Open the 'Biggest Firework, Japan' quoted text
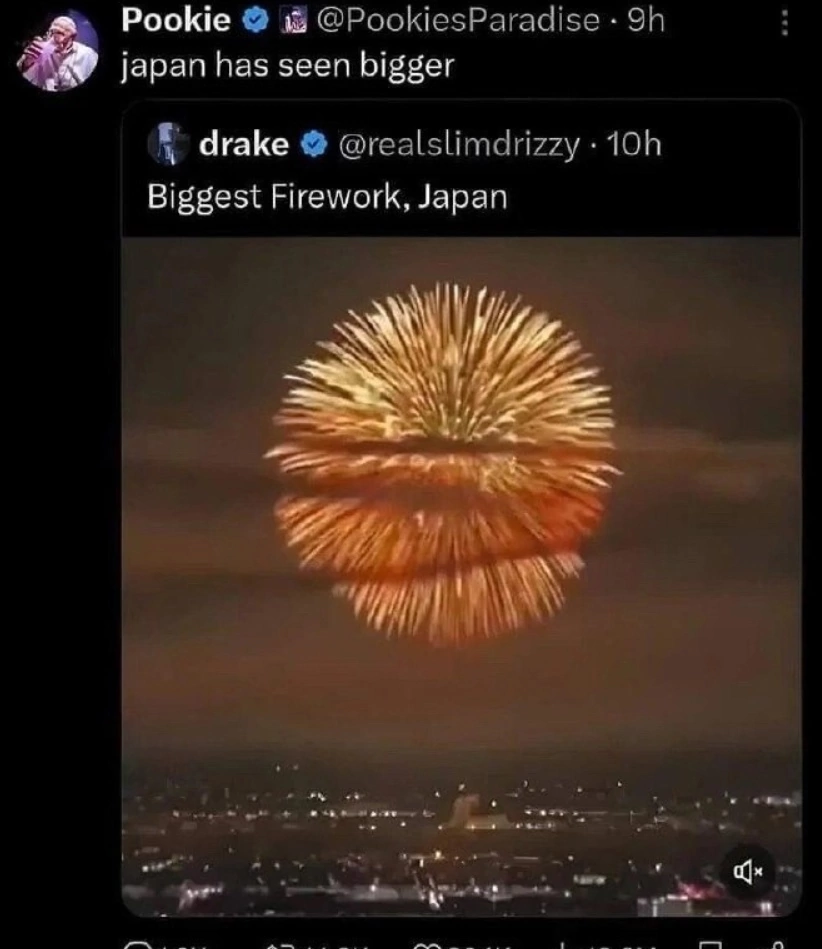This screenshot has width=822, height=949. coord(327,197)
